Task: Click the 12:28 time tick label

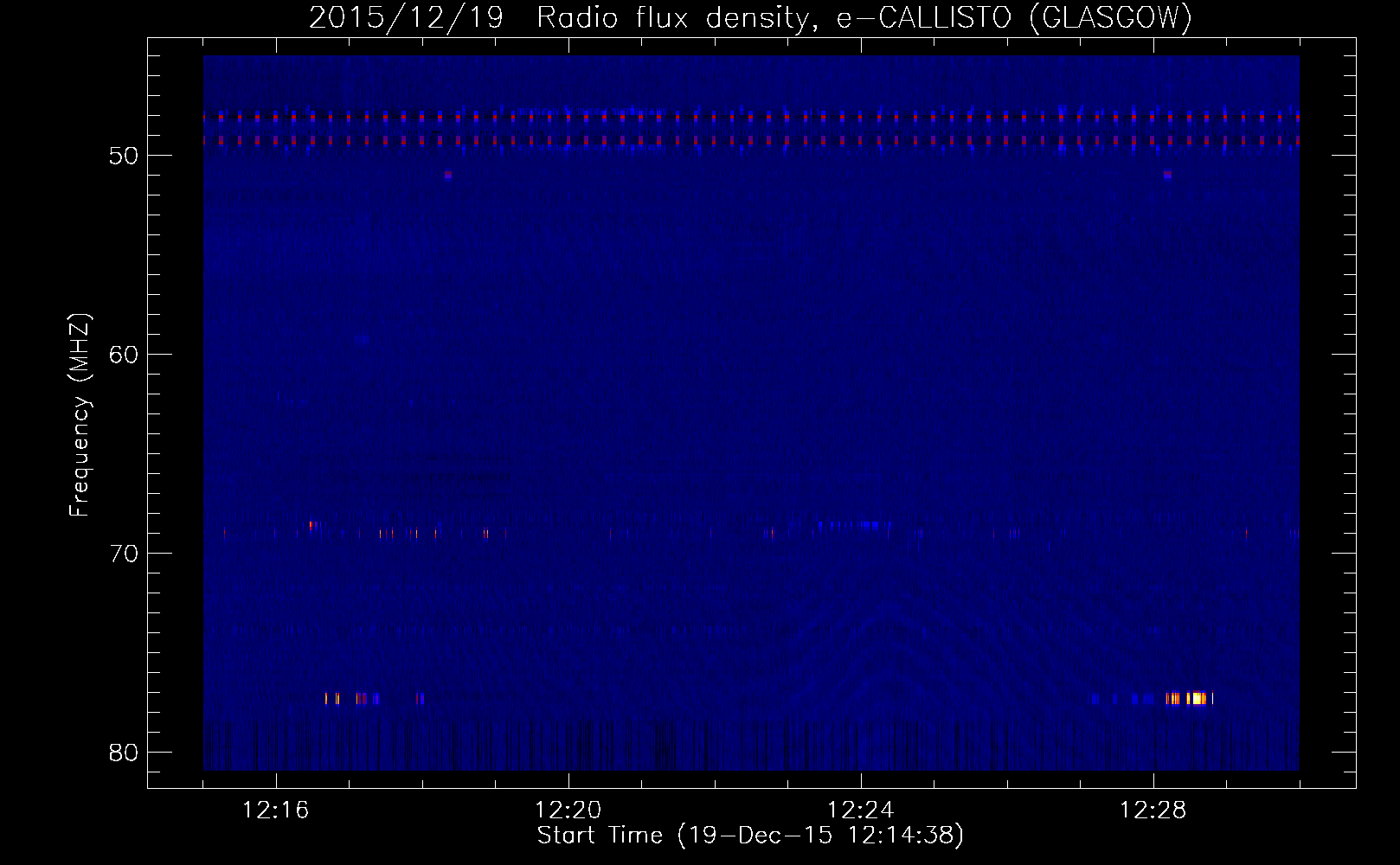Action: (x=1153, y=811)
